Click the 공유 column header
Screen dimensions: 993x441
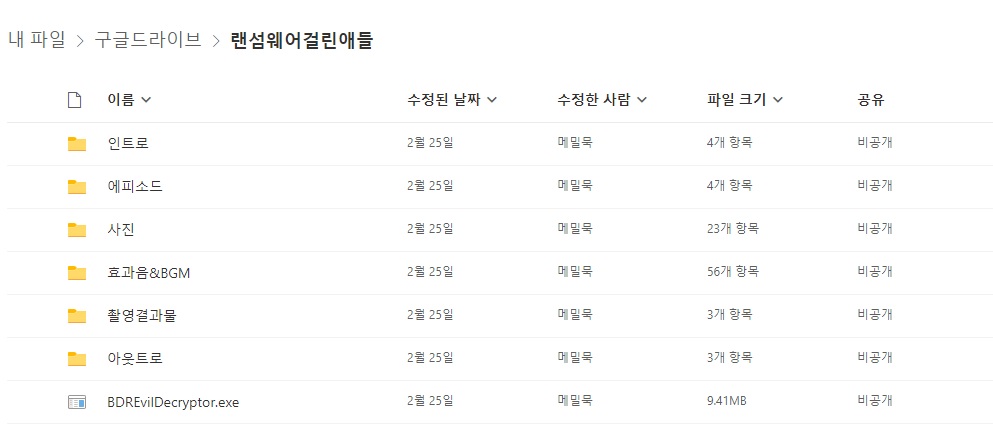[x=871, y=99]
